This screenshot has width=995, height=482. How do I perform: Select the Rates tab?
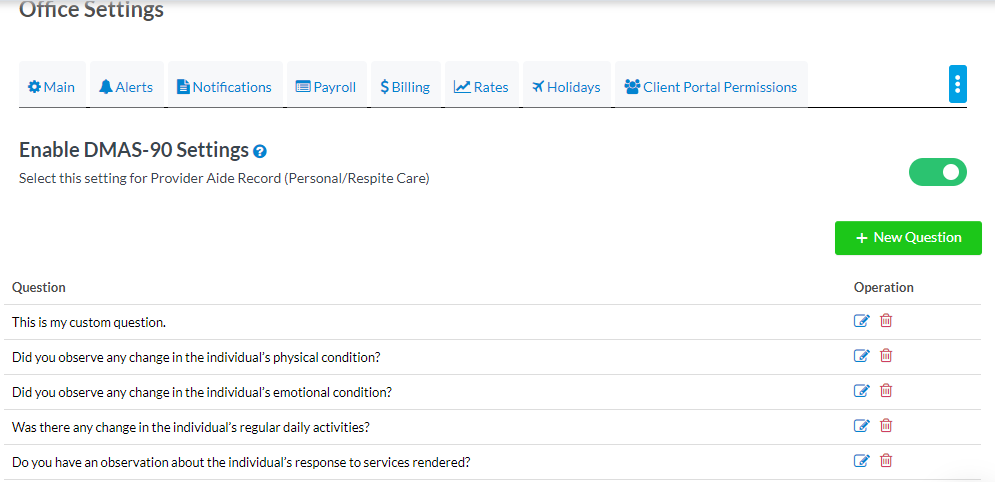(x=481, y=87)
